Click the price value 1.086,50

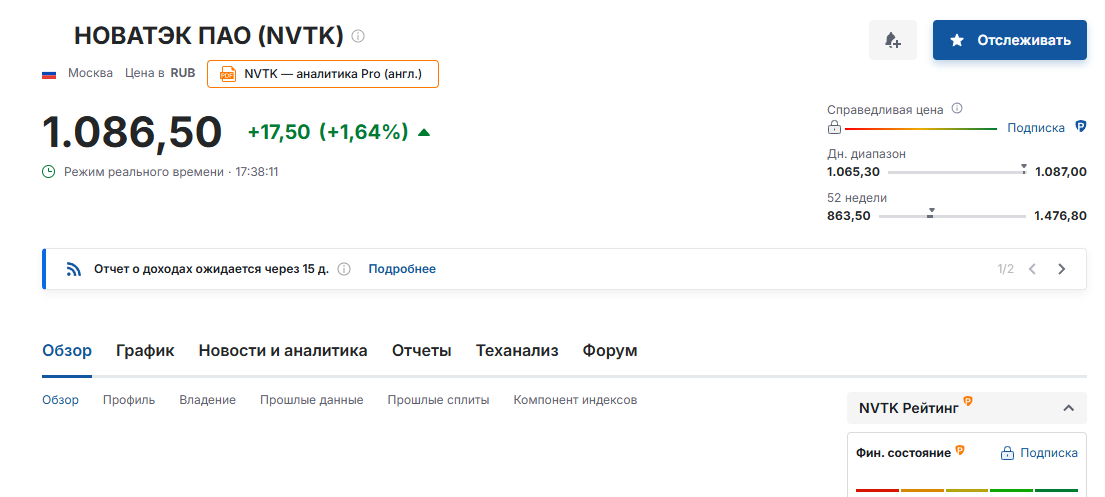pyautogui.click(x=132, y=133)
